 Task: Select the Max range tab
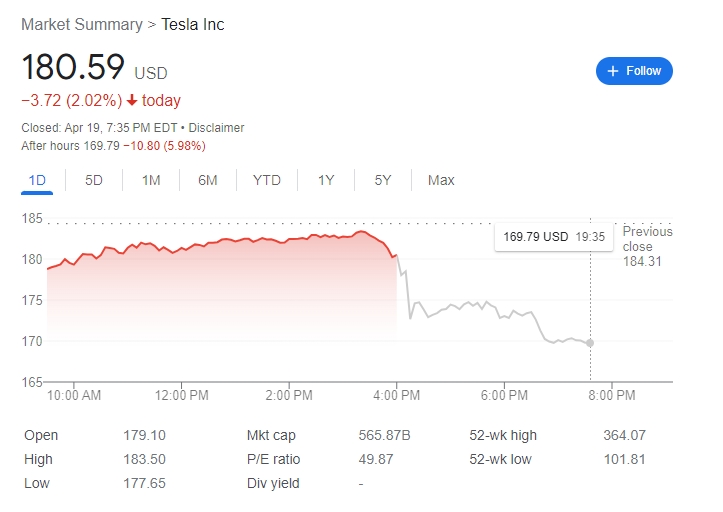[441, 180]
